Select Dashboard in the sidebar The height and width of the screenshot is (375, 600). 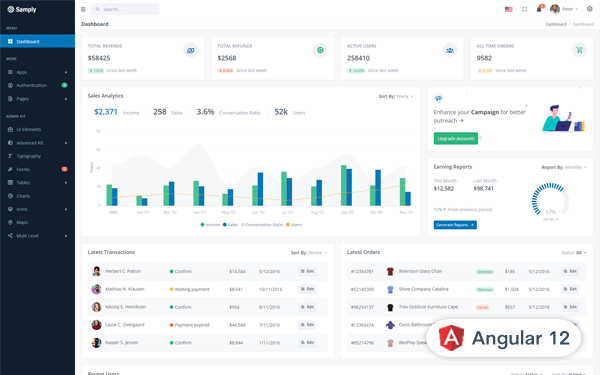(38, 41)
